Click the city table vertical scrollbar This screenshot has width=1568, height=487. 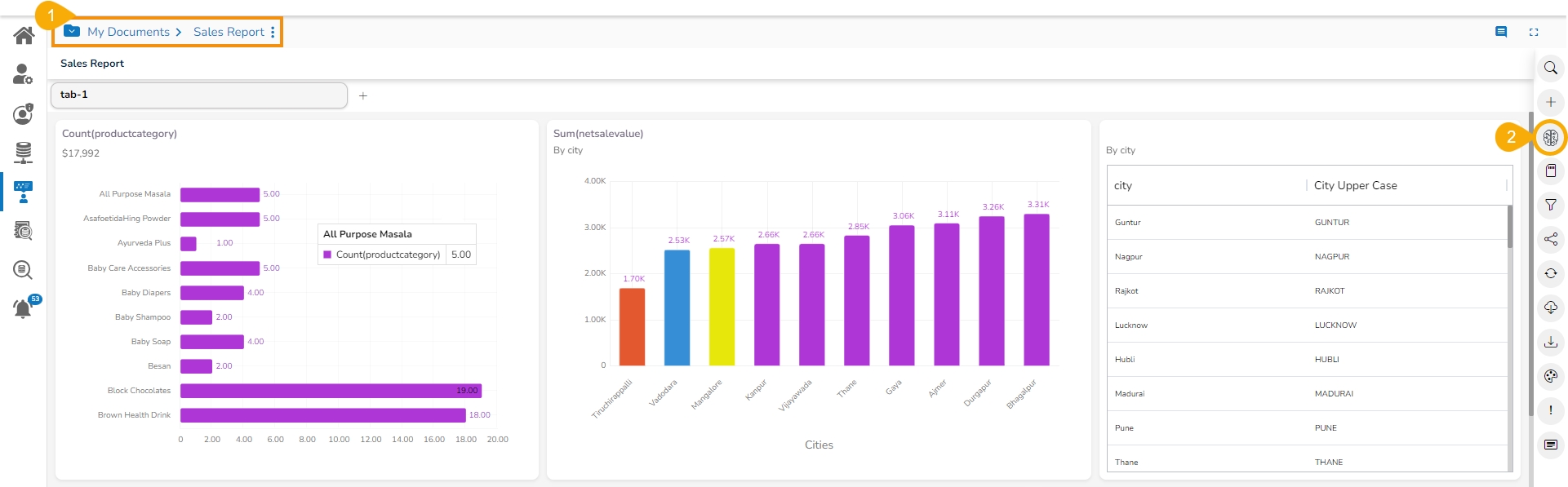pyautogui.click(x=1509, y=228)
